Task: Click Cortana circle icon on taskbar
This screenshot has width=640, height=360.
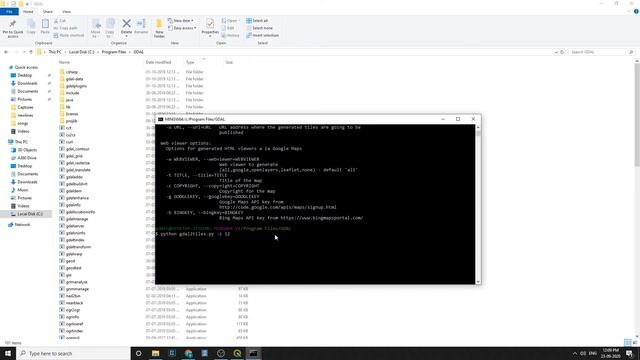Action: 138,353
